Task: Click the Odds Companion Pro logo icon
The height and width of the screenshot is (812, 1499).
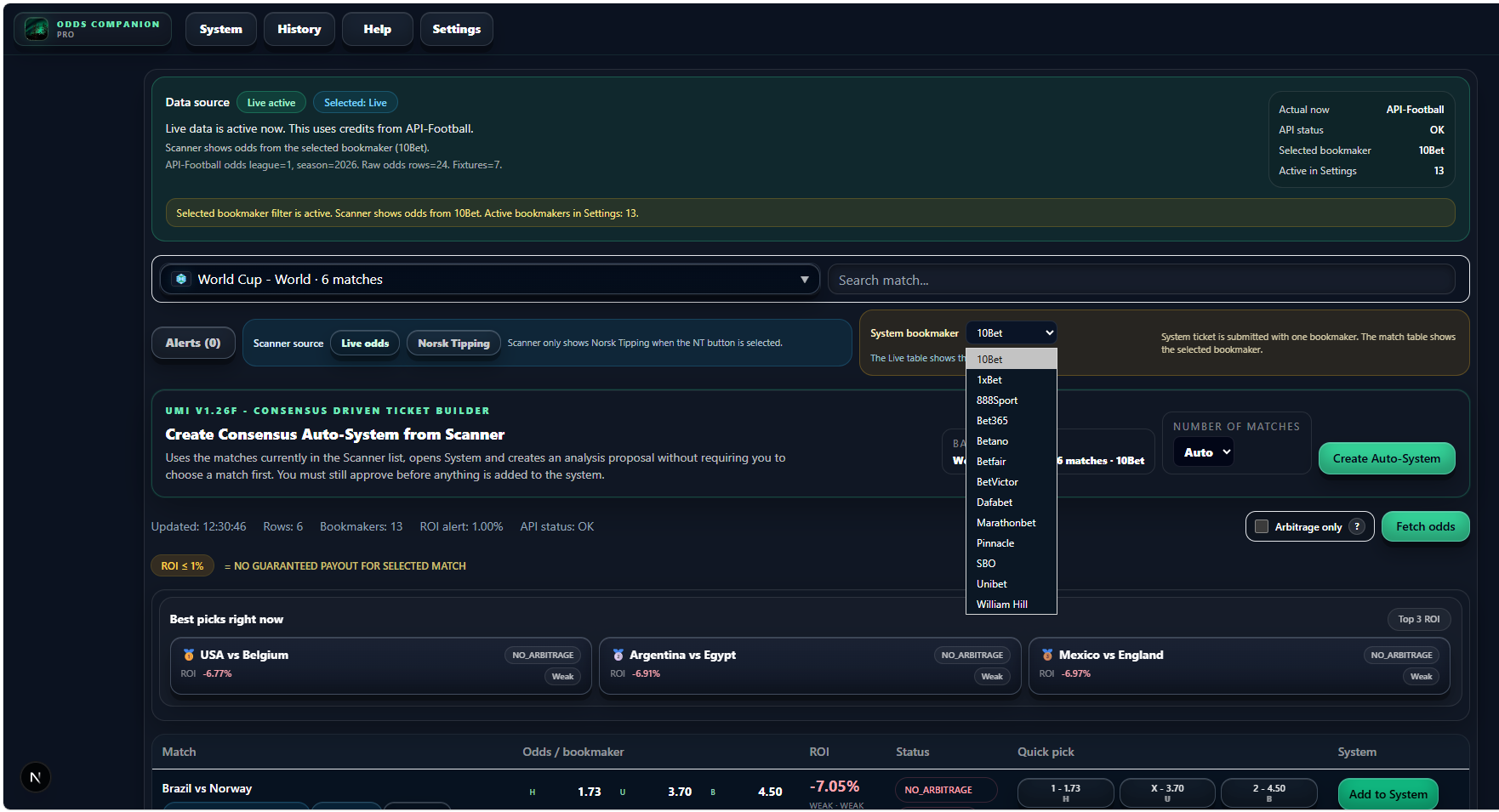Action: click(x=37, y=29)
